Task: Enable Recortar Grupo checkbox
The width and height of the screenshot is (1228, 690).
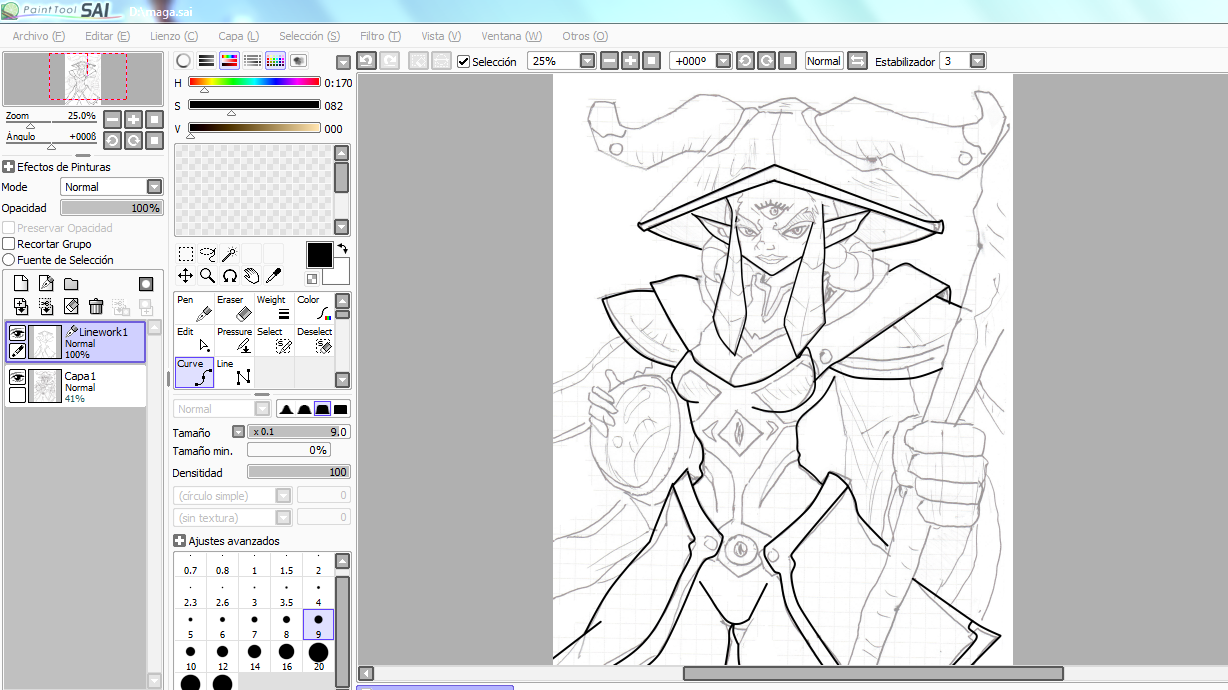Action: [9, 244]
